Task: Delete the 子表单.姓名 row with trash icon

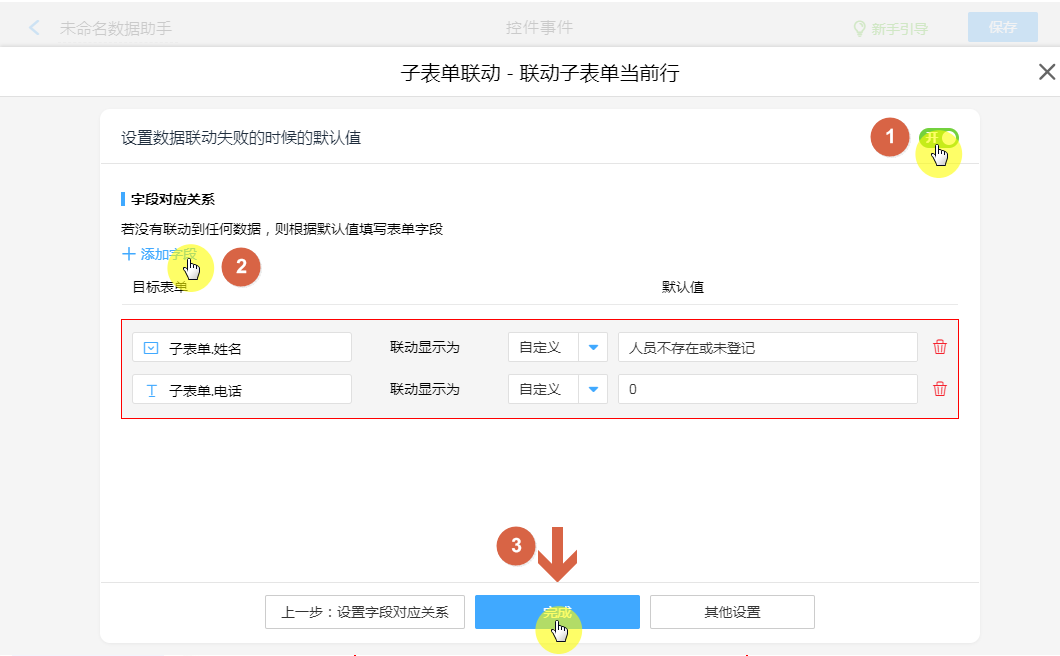Action: pos(940,347)
